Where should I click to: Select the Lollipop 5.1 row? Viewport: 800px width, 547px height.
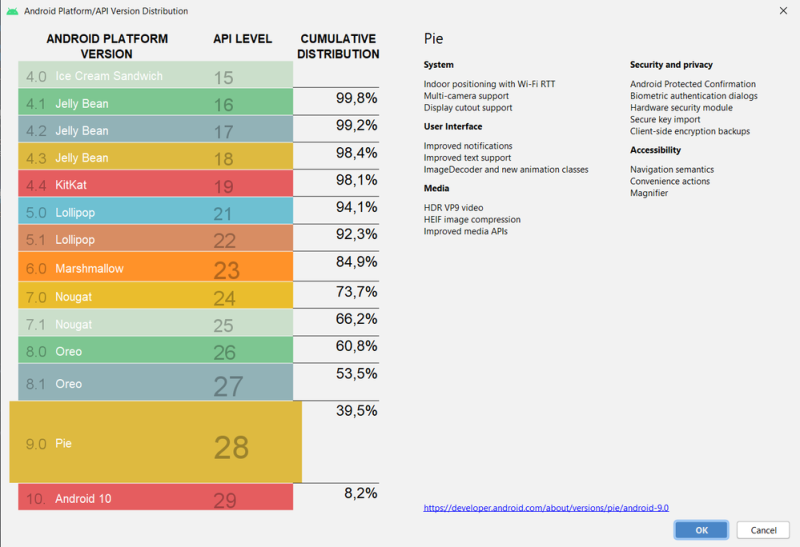click(x=155, y=239)
